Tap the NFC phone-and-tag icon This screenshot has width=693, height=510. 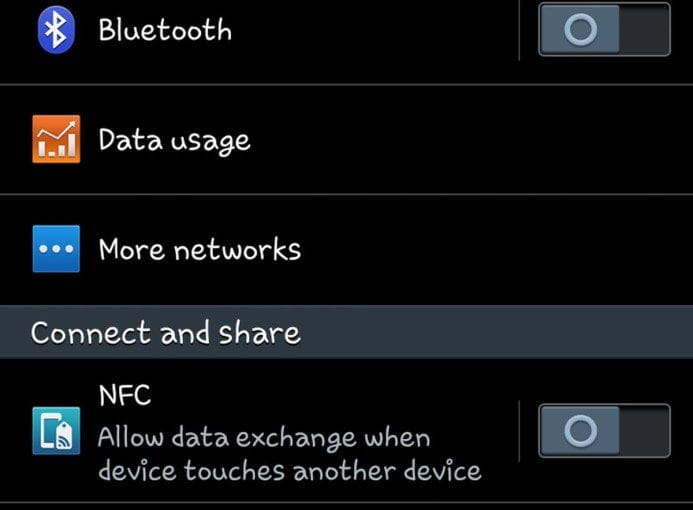coord(56,431)
